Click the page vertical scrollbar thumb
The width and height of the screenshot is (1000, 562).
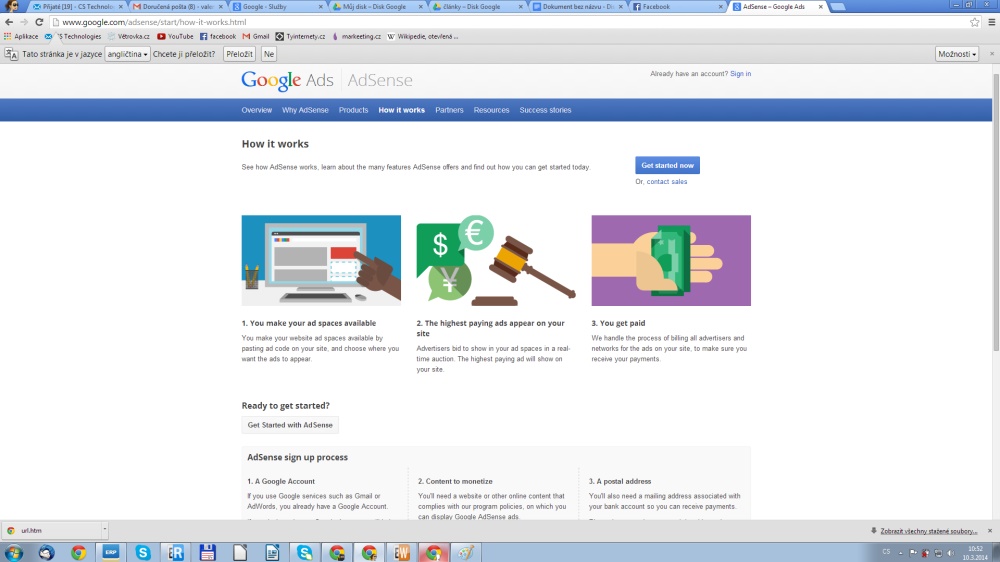pyautogui.click(x=996, y=211)
